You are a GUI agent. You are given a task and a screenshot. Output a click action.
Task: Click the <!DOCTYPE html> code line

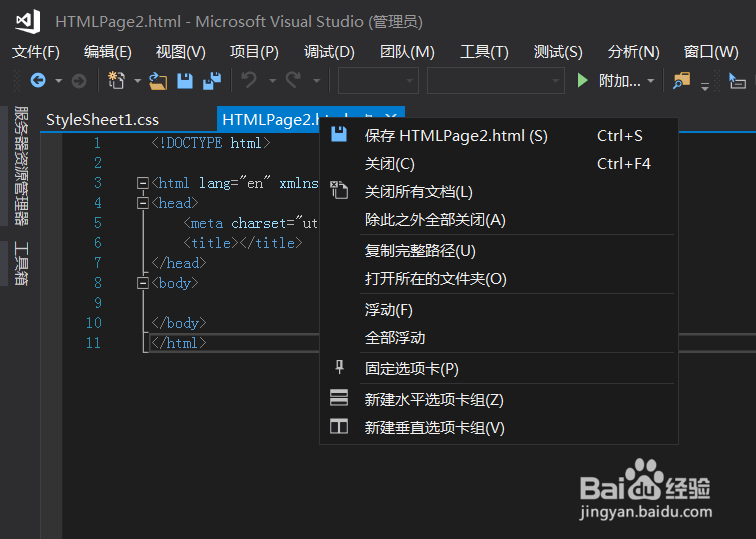(211, 143)
